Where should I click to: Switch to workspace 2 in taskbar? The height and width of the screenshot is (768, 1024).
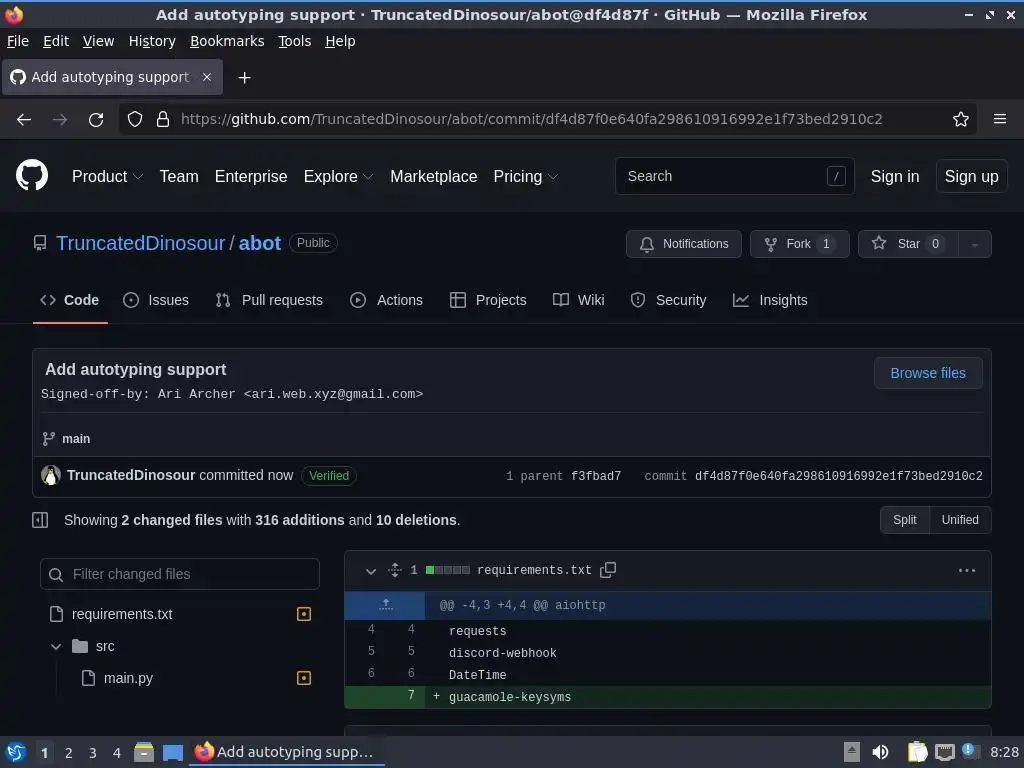tap(69, 753)
